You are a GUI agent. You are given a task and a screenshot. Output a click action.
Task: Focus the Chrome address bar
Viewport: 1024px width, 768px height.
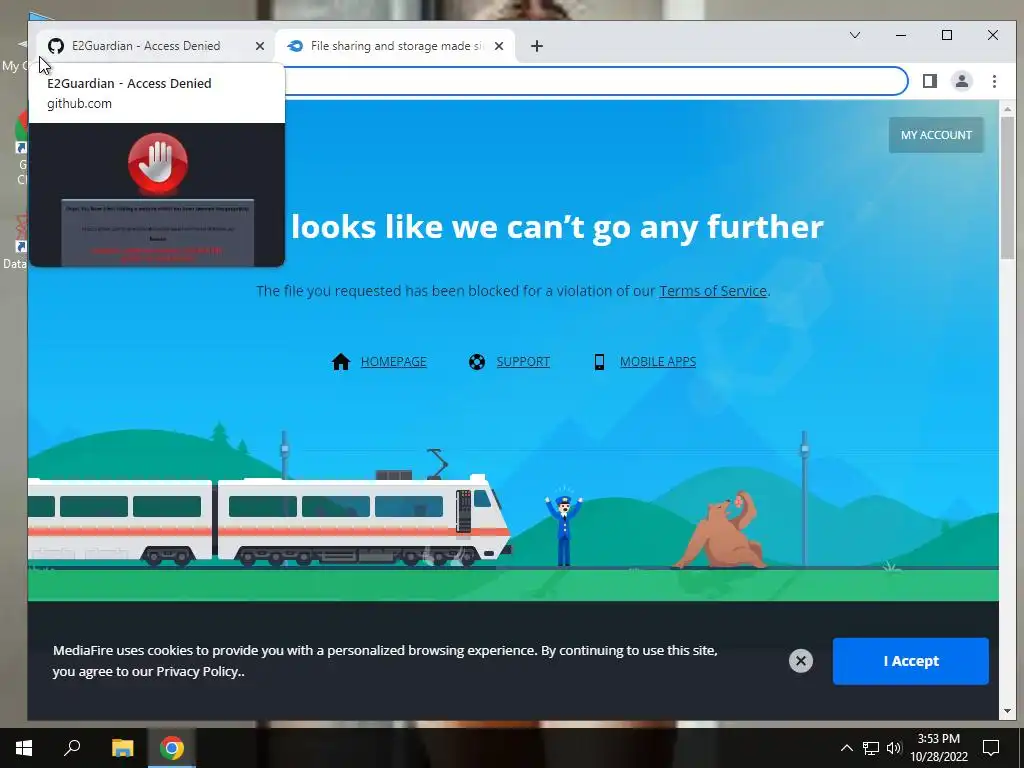click(594, 81)
